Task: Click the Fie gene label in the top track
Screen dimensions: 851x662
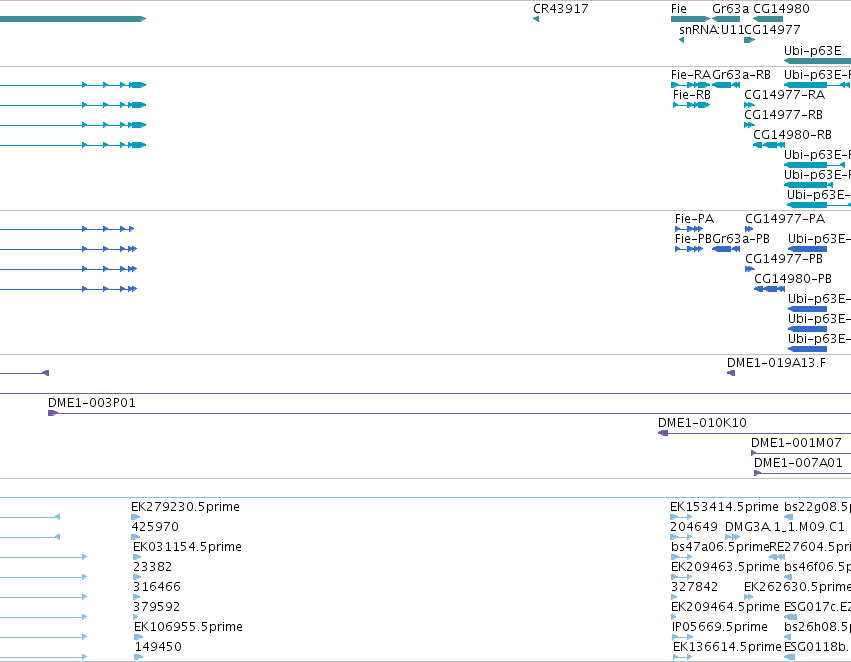Action: coord(679,9)
